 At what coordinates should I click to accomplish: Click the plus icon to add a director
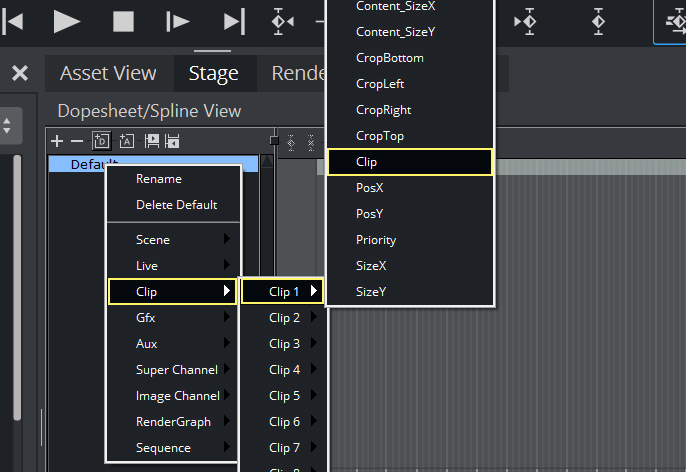tap(57, 142)
